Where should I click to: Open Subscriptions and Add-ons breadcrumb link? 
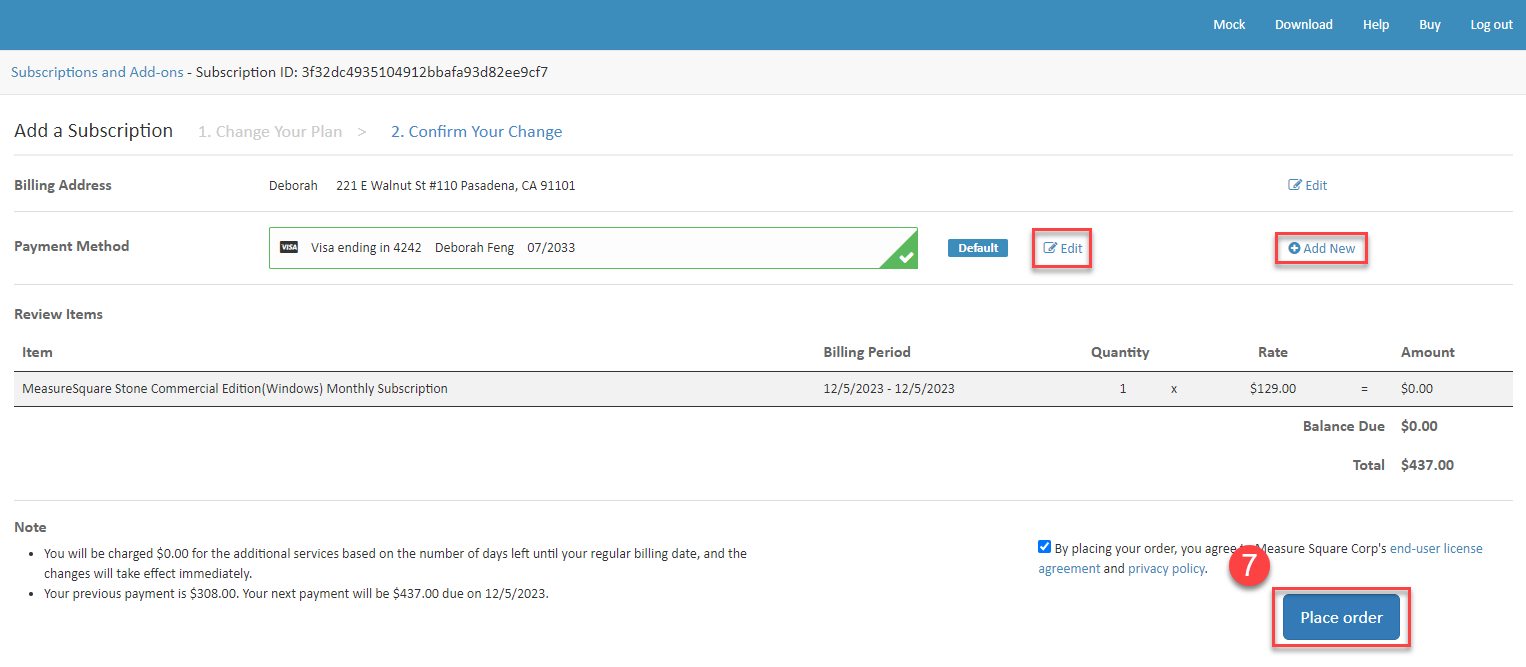pos(97,72)
